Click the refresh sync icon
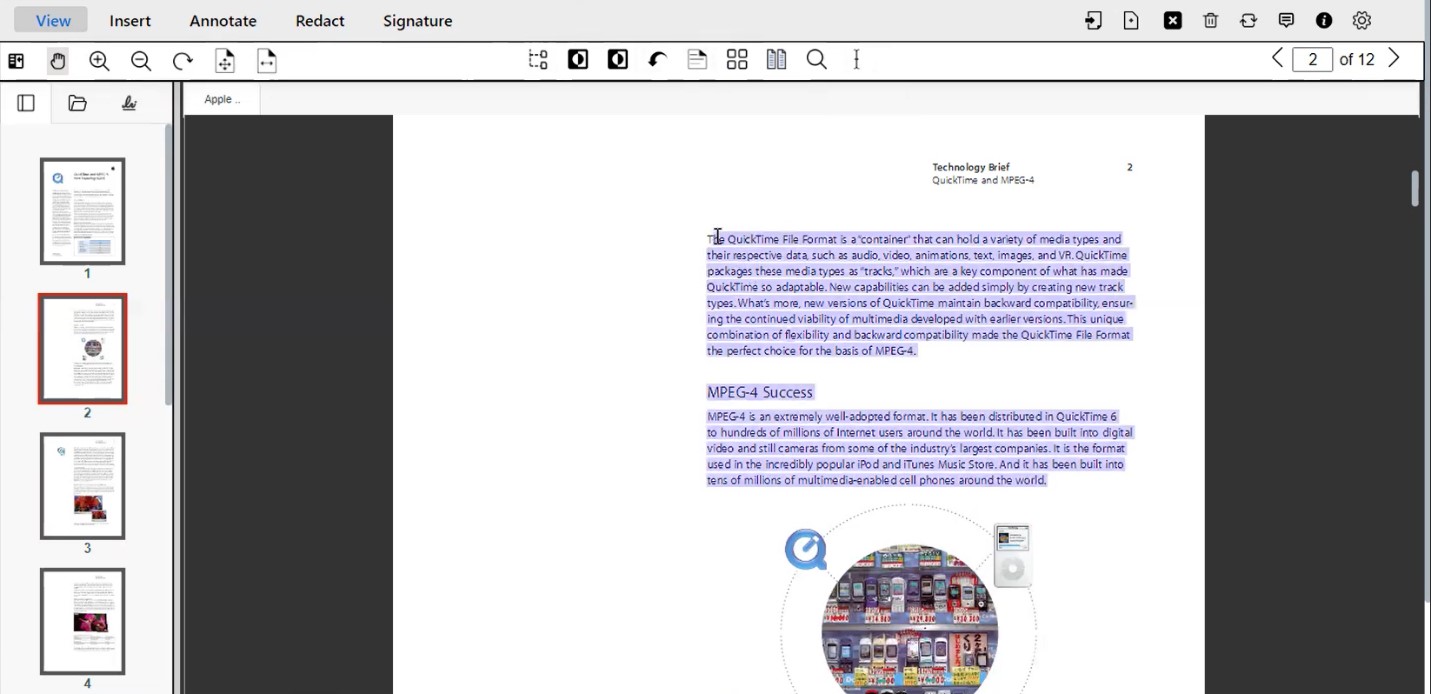The height and width of the screenshot is (694, 1431). click(x=1248, y=21)
